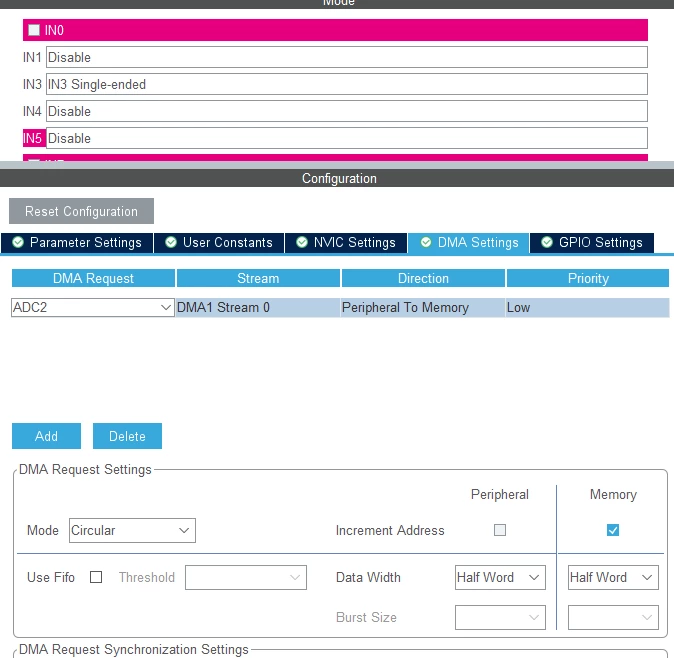Select the DMA1 Stream 0 cell

pyautogui.click(x=258, y=308)
